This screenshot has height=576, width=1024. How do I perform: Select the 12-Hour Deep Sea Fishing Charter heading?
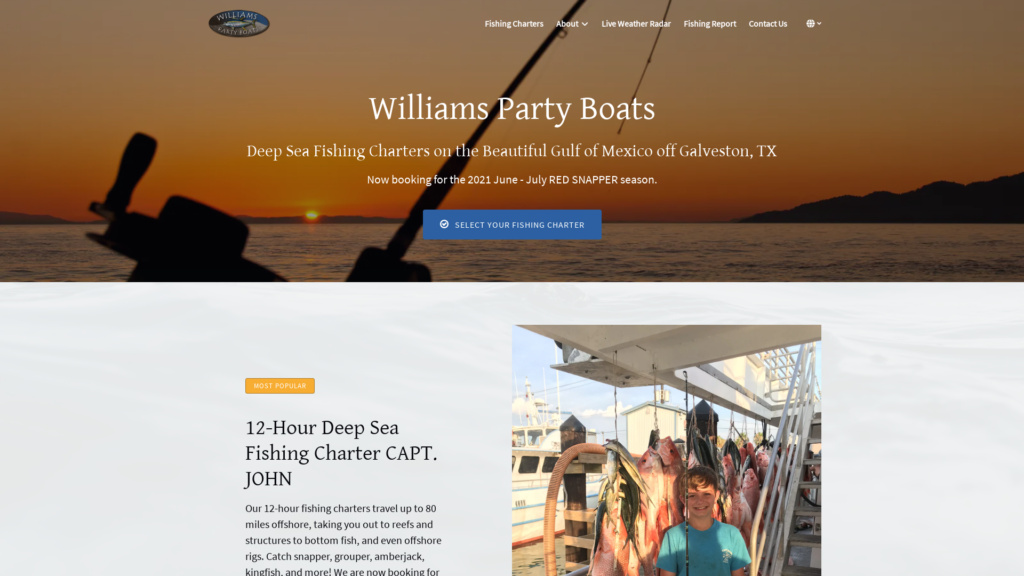pos(342,453)
